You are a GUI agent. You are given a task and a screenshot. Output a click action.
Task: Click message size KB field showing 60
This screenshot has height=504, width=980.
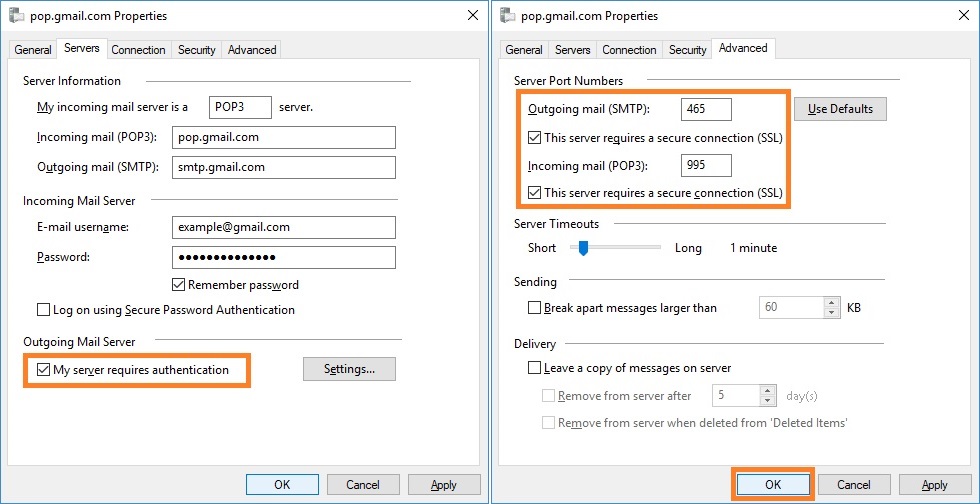pyautogui.click(x=792, y=308)
